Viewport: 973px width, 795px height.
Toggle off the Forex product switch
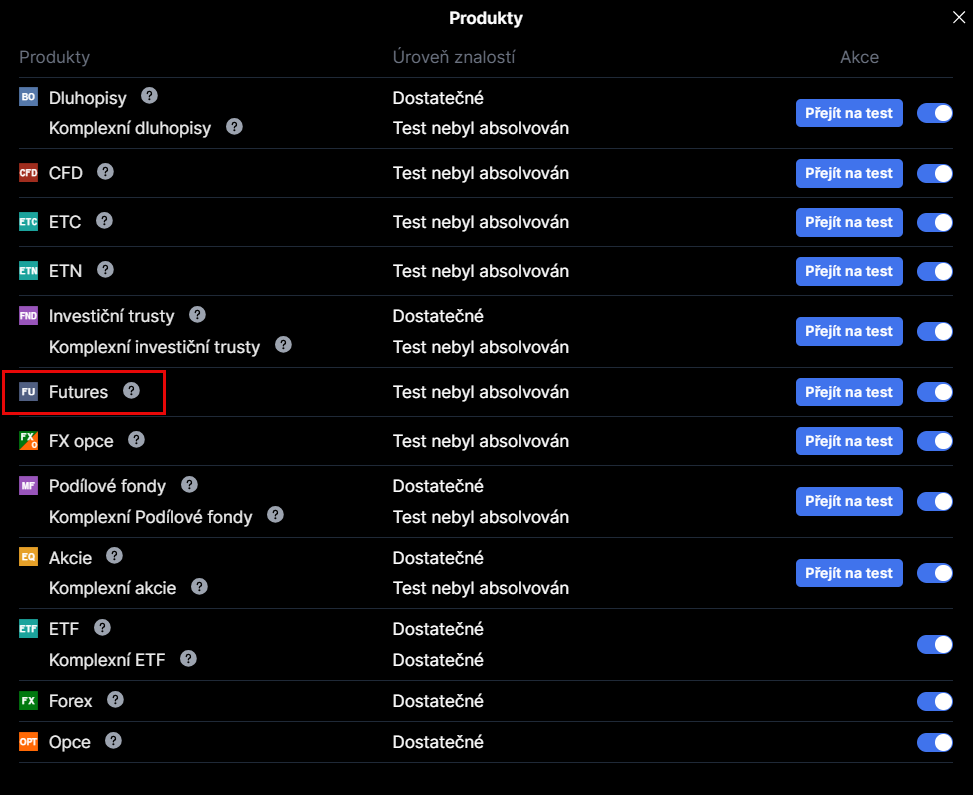(x=934, y=701)
